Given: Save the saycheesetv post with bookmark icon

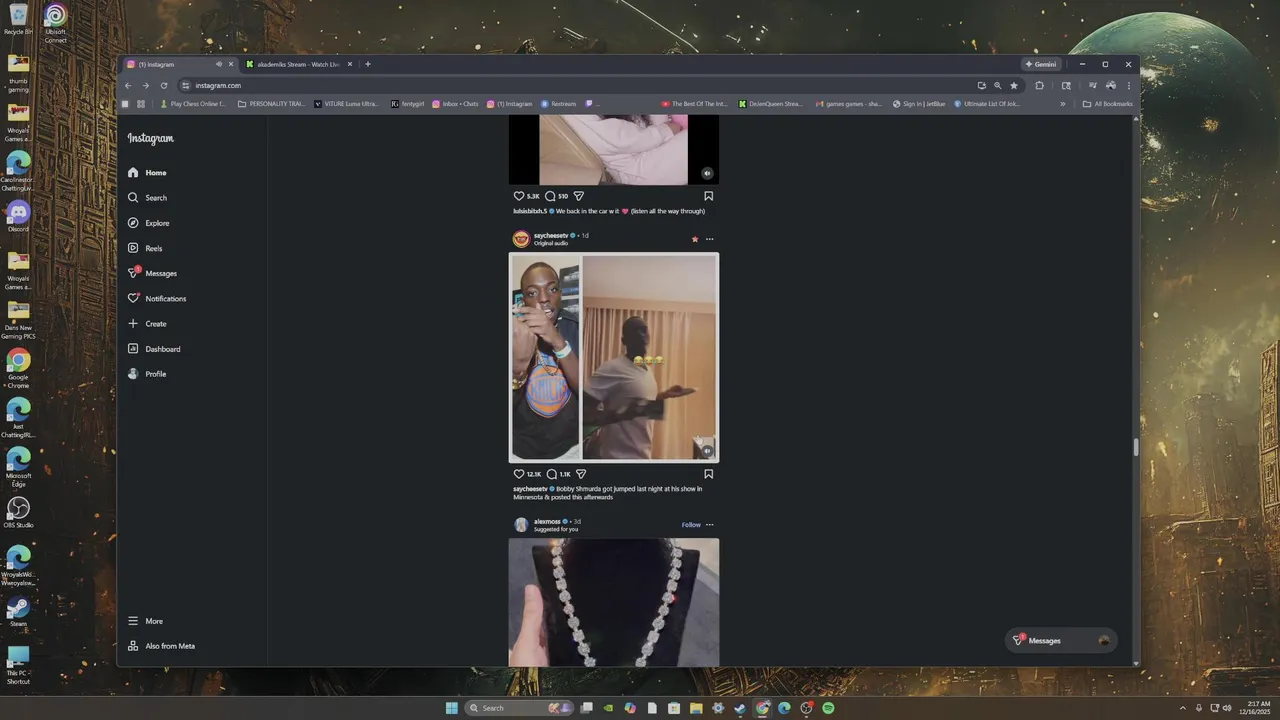Looking at the screenshot, I should coord(708,474).
